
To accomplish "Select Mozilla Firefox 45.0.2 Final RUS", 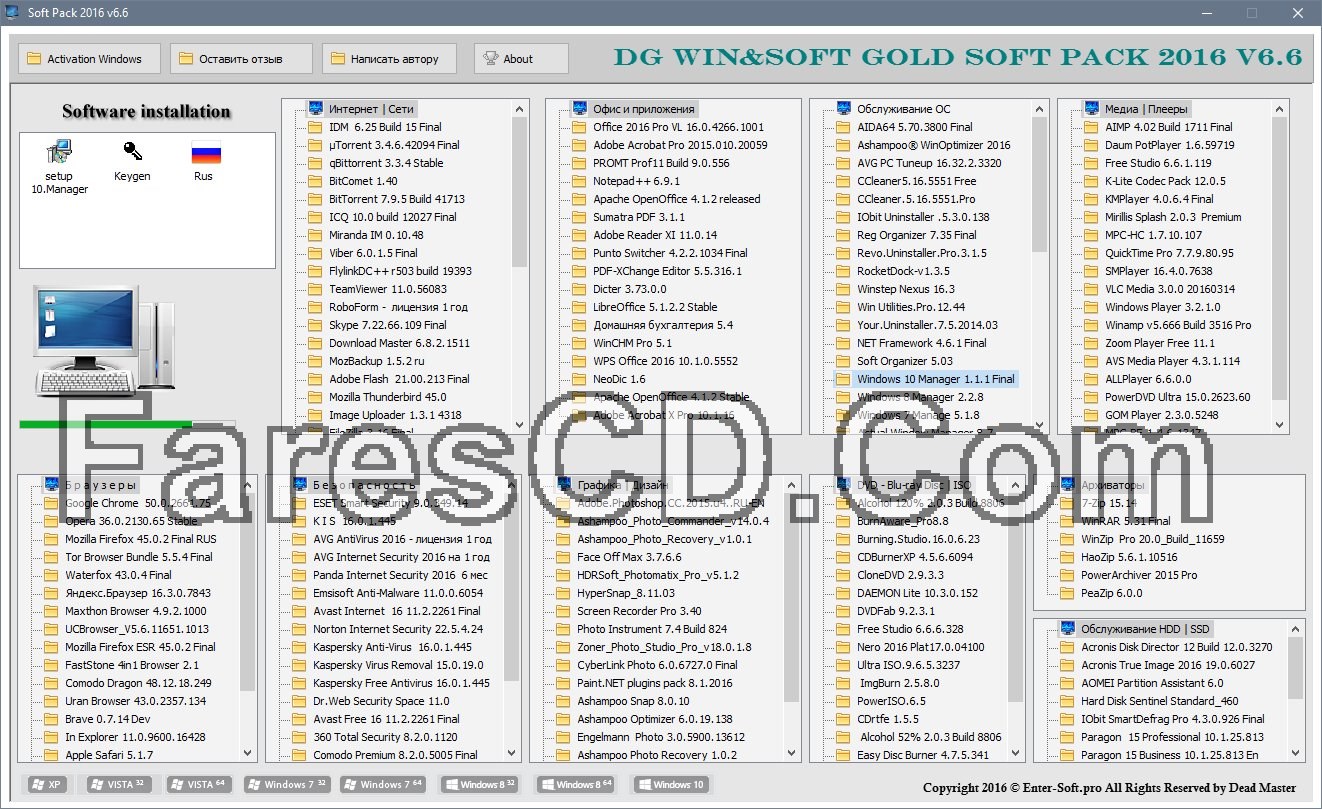I will pyautogui.click(x=140, y=539).
